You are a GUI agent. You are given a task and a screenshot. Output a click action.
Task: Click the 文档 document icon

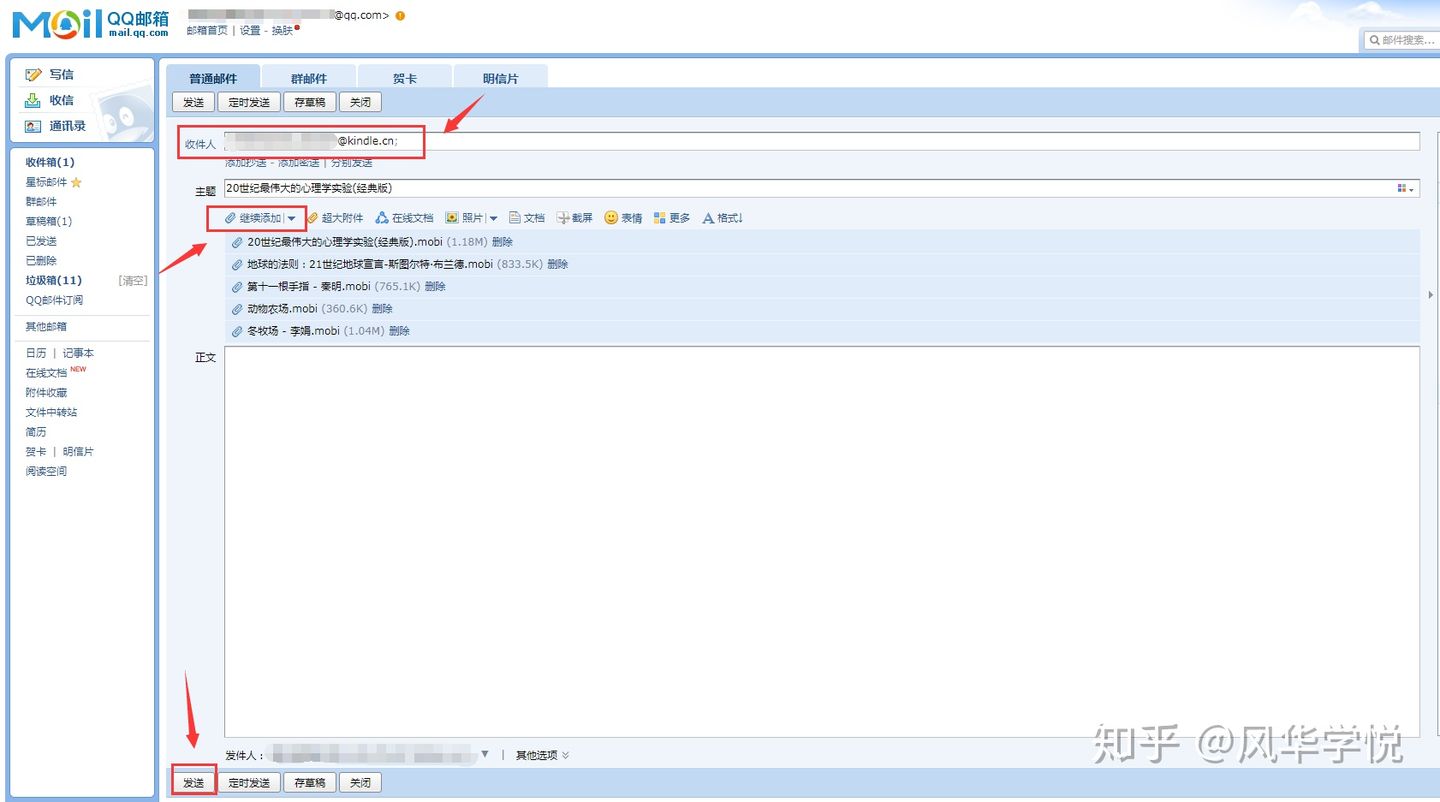pyautogui.click(x=515, y=218)
